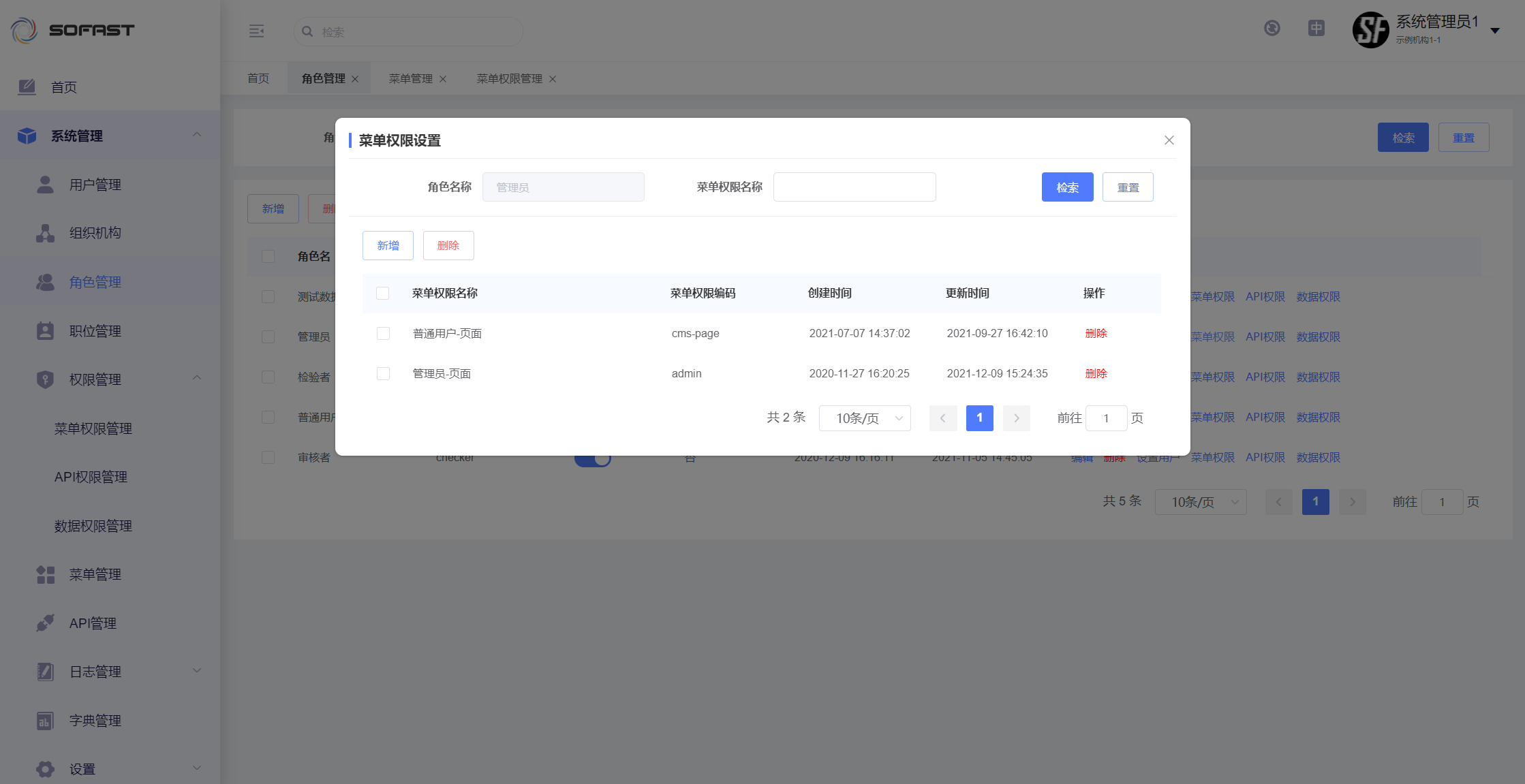Viewport: 1525px width, 784px height.
Task: Click the menu management grid icon
Action: click(x=45, y=574)
